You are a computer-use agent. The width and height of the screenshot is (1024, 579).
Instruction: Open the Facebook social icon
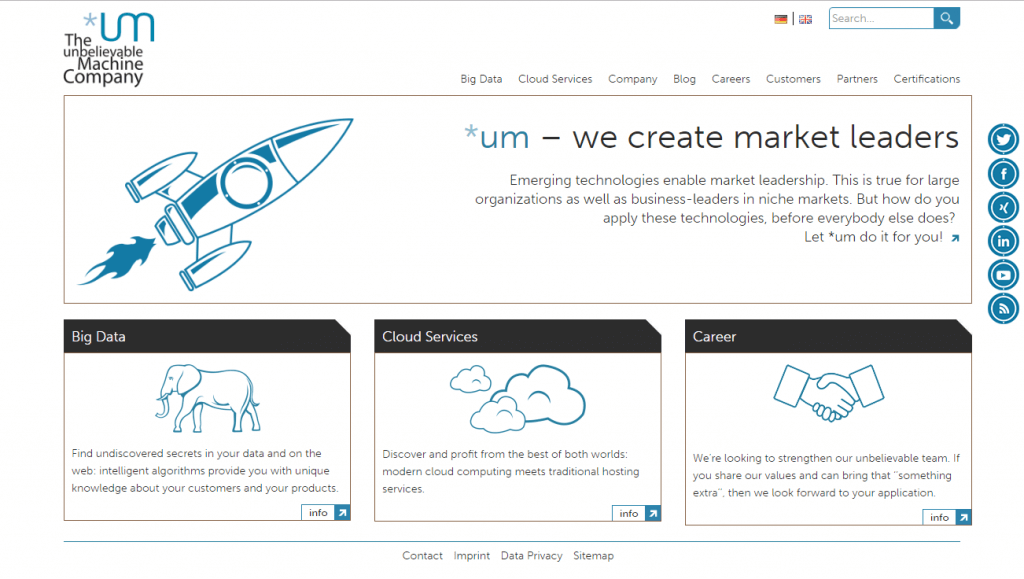click(1003, 174)
